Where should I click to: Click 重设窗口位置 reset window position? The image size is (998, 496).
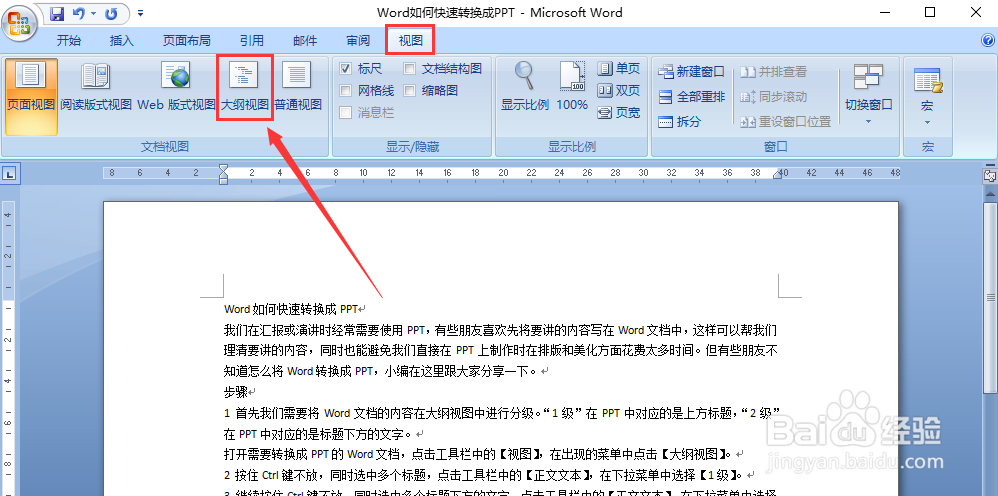pyautogui.click(x=786, y=122)
